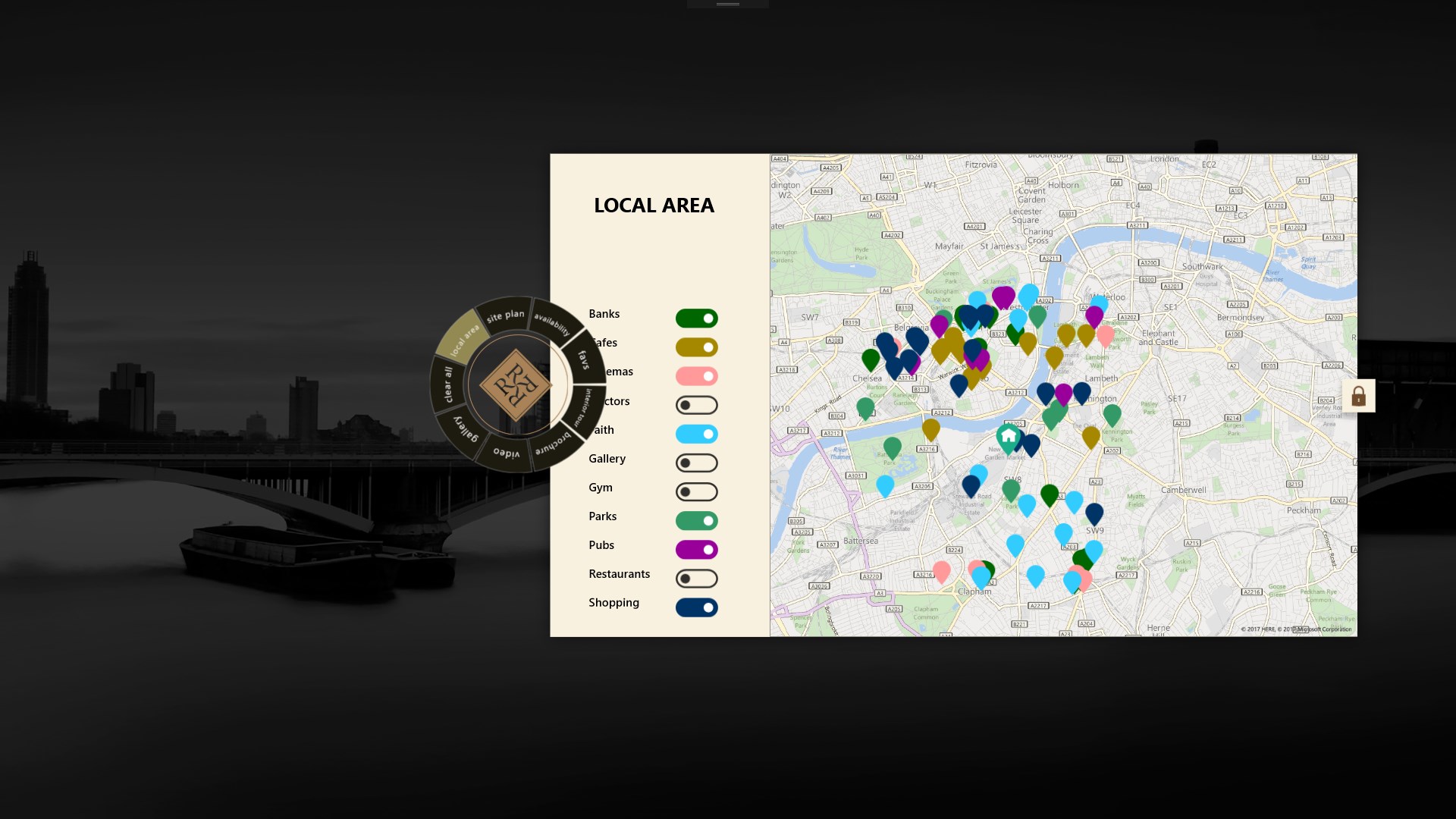Enable the Gym toggle switch
Viewport: 1456px width, 819px height.
(x=696, y=492)
